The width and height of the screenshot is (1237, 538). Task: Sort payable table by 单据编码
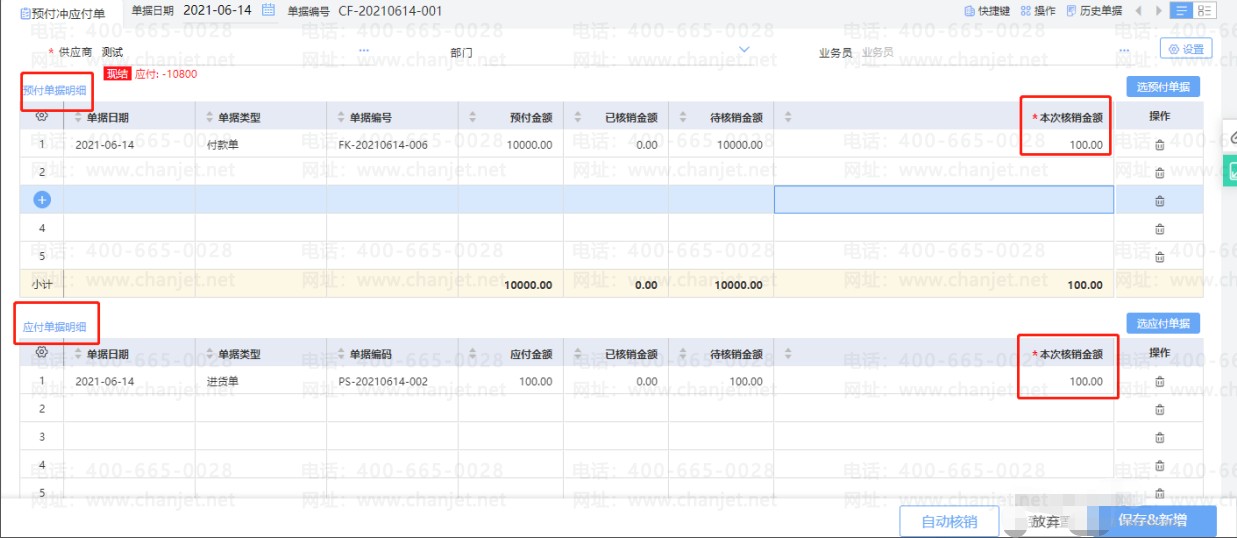click(x=341, y=354)
